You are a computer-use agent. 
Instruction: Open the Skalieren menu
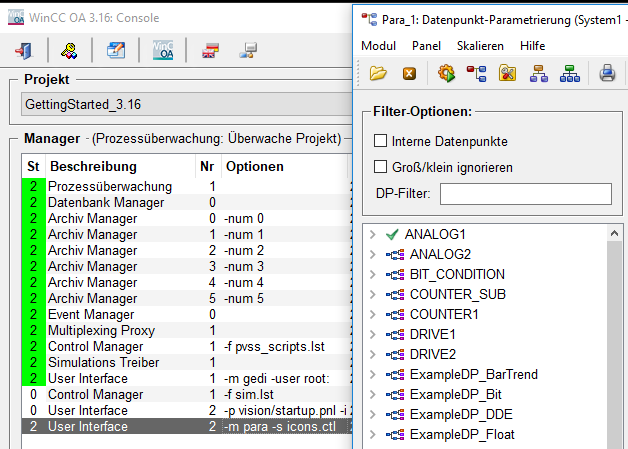(x=479, y=46)
